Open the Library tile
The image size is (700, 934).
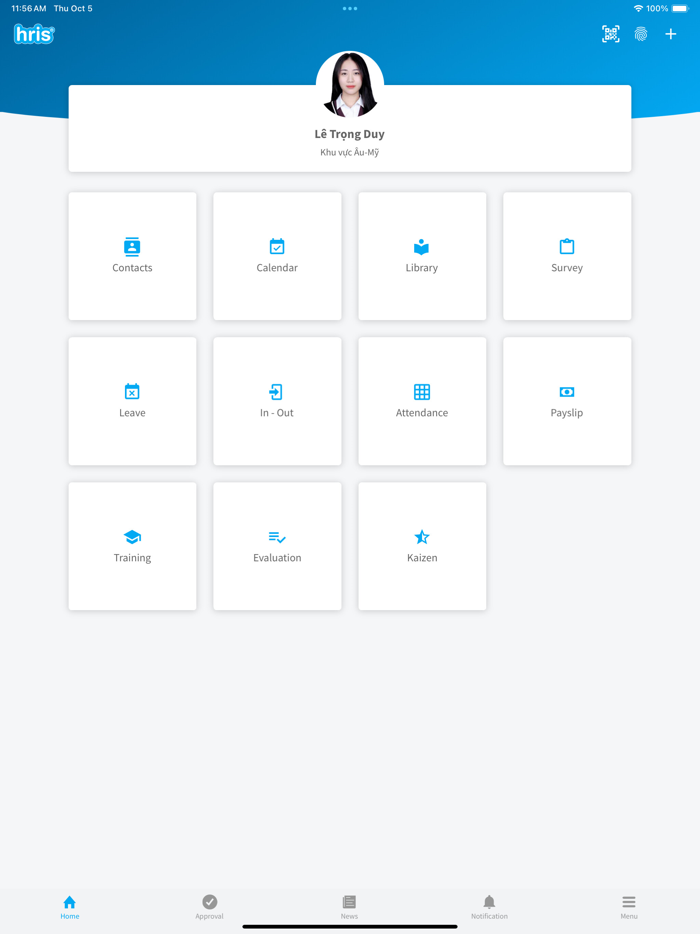(422, 256)
